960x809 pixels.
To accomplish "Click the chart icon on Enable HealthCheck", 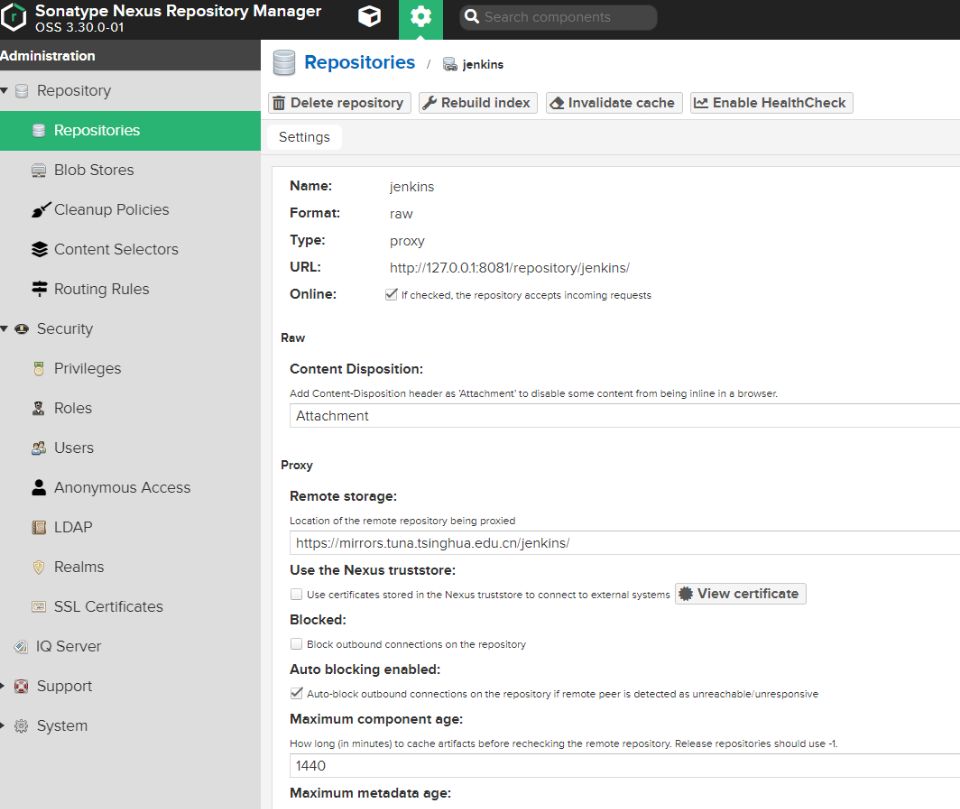I will click(701, 103).
